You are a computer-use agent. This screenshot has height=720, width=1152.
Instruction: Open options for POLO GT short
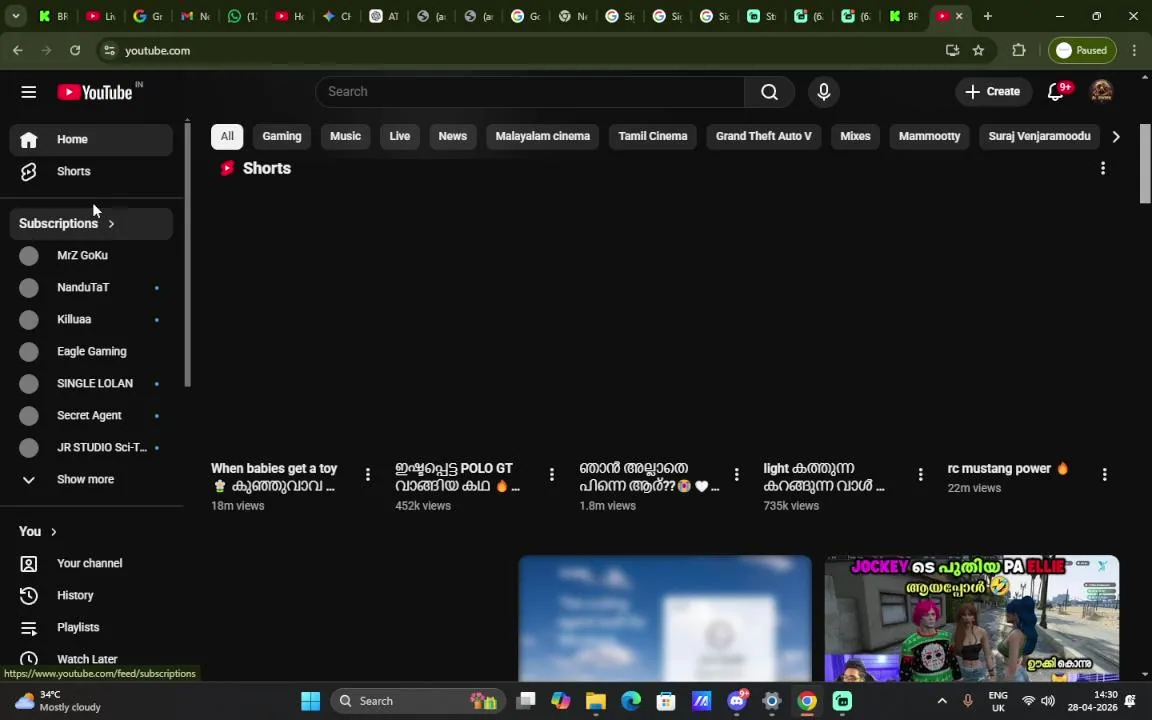point(552,475)
